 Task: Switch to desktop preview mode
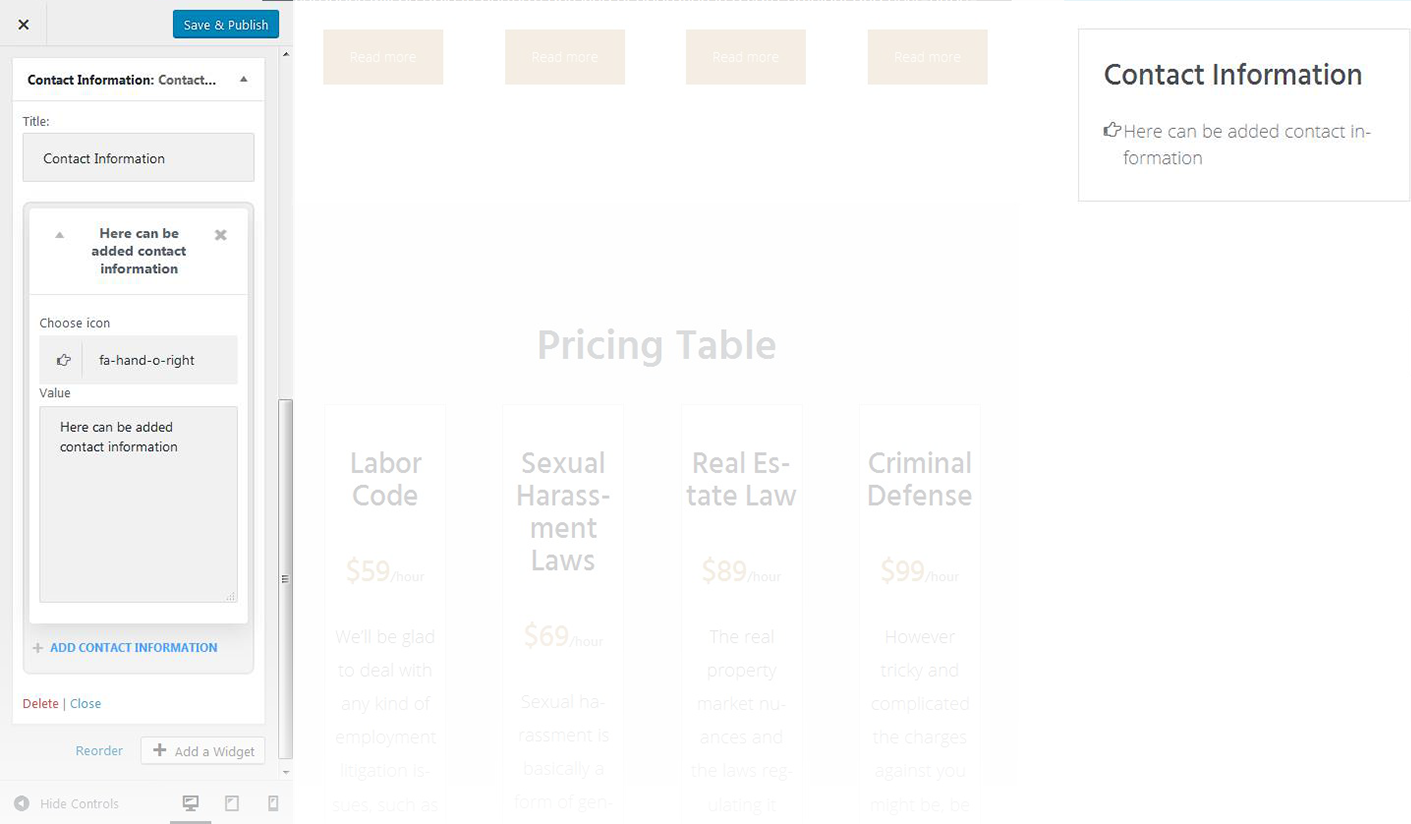[x=190, y=803]
